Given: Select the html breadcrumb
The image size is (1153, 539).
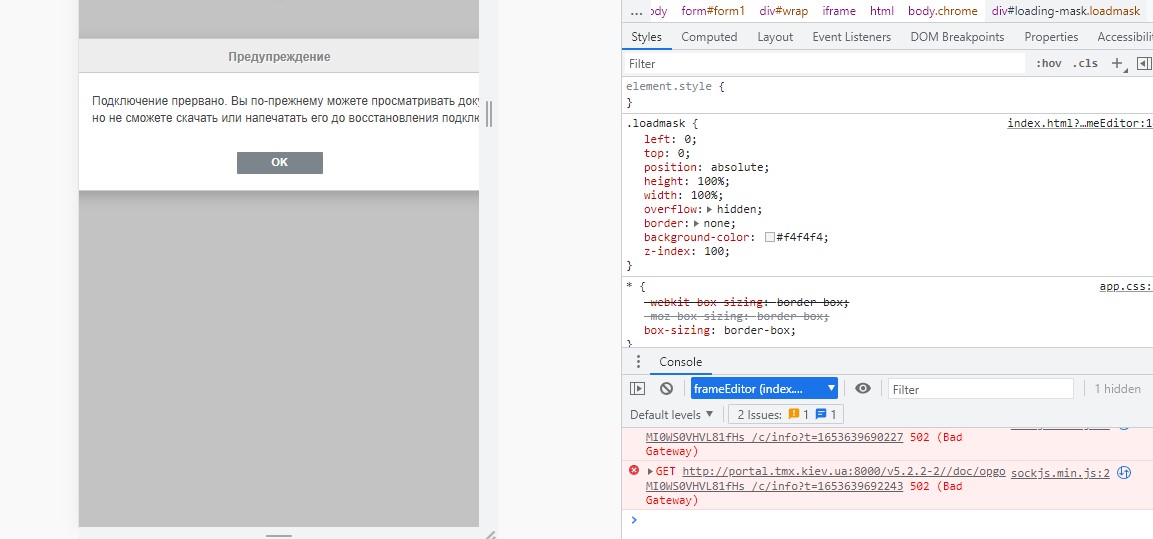Looking at the screenshot, I should 882,11.
